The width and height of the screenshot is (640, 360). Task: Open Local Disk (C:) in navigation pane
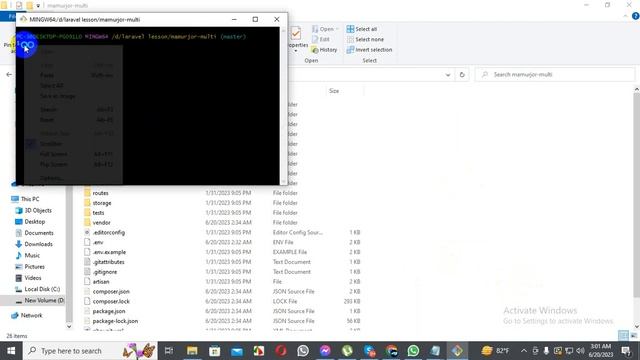42,289
